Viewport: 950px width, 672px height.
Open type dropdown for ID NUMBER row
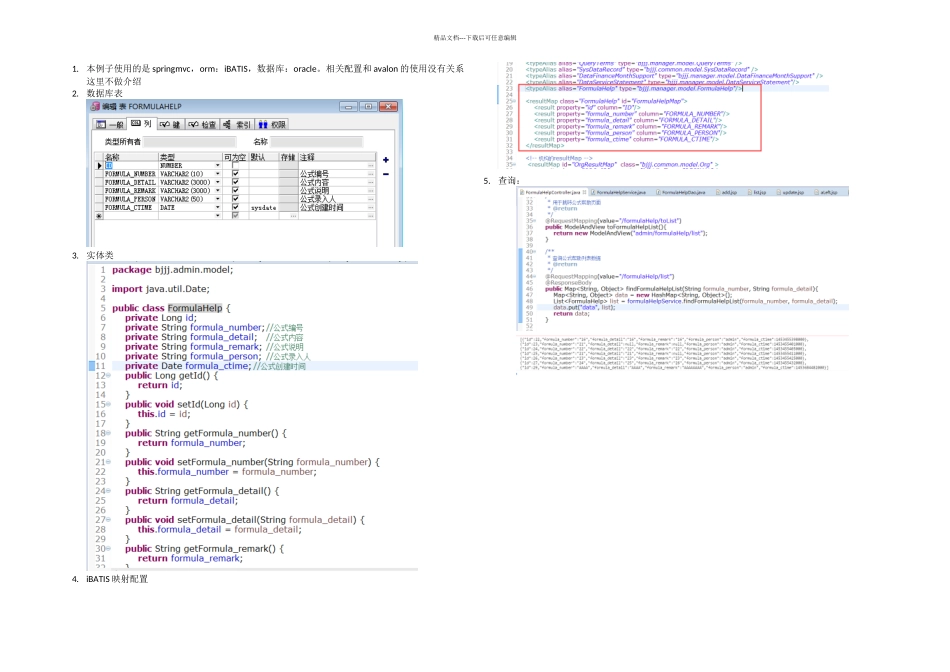(x=218, y=165)
